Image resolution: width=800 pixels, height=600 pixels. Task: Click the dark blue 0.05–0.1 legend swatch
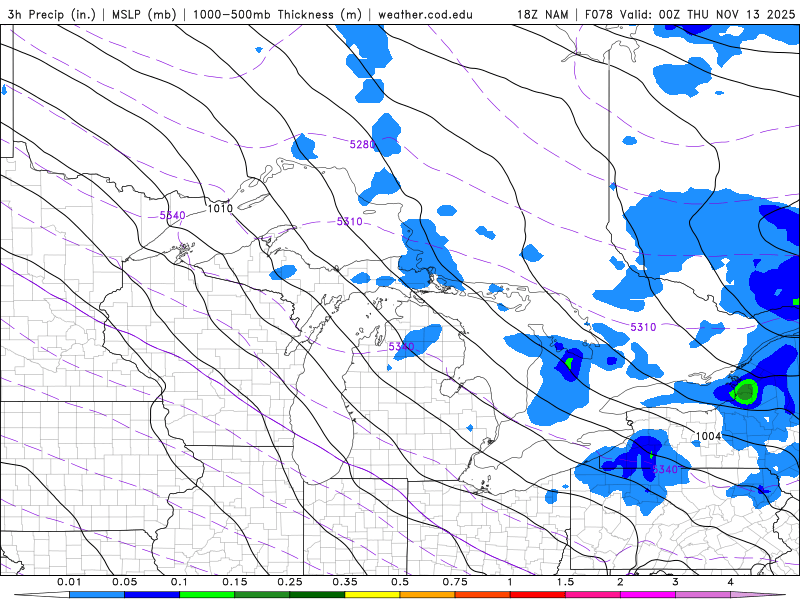pos(152,595)
